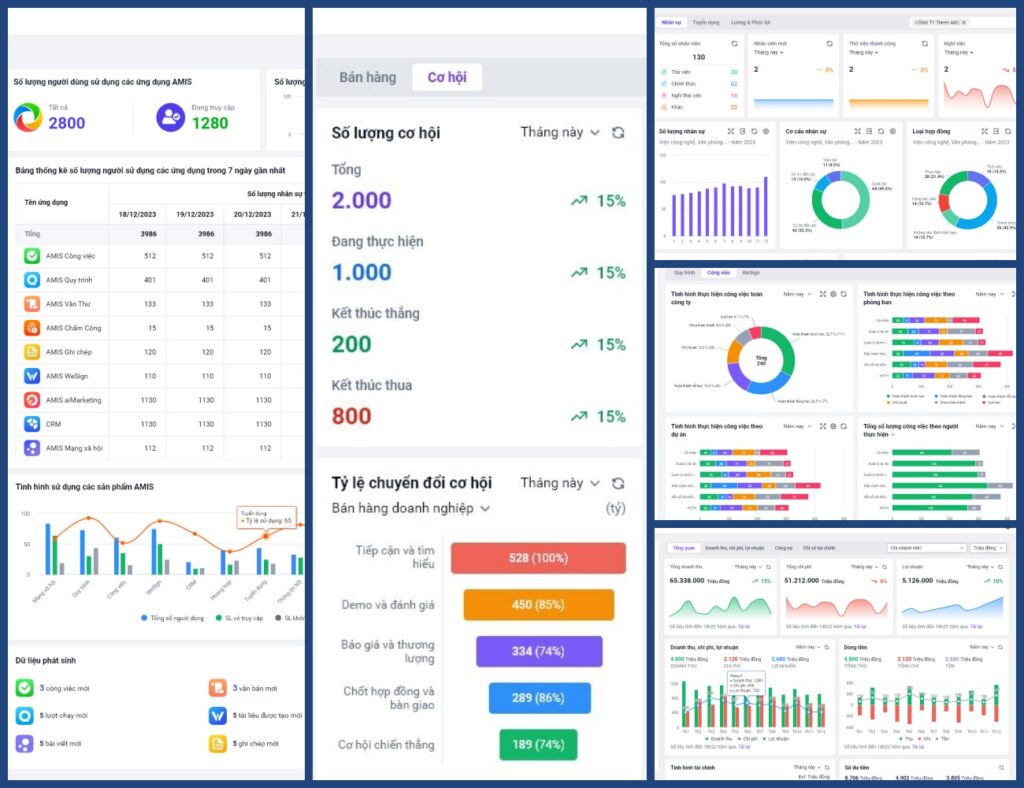The height and width of the screenshot is (788, 1024).
Task: Click the AMIS Chấm Công app icon
Action: pos(31,328)
